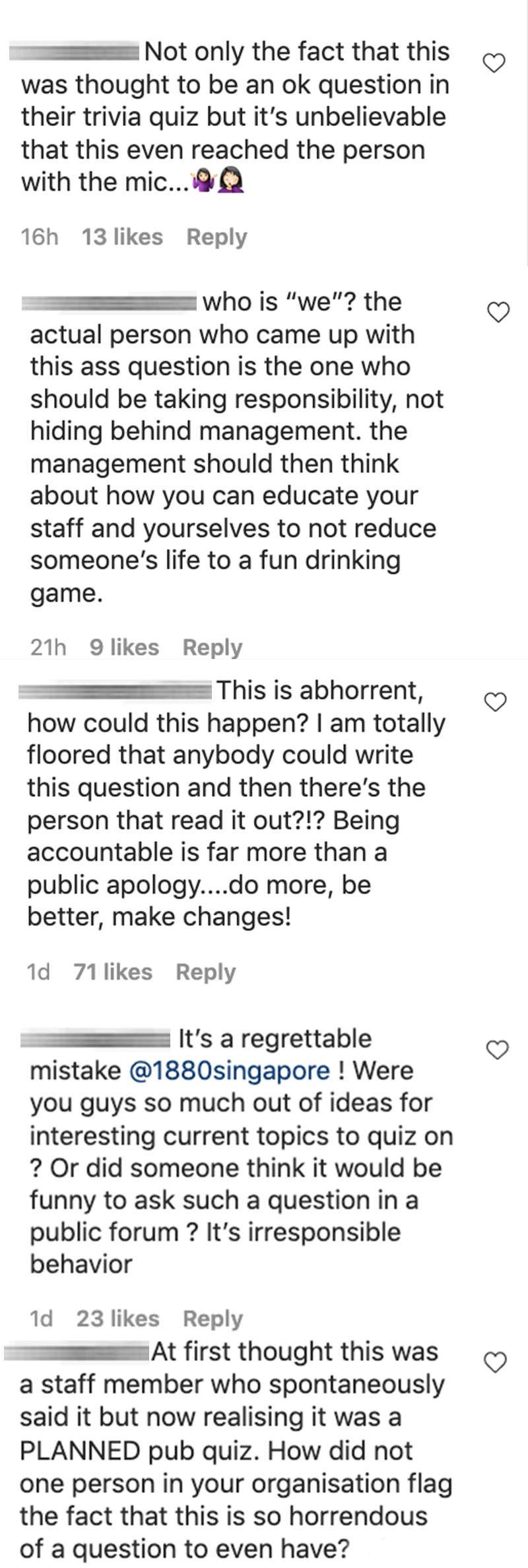Image resolution: width=528 pixels, height=1568 pixels.
Task: Like the 'PLANNED pub quiz' comment
Action: tap(496, 1362)
